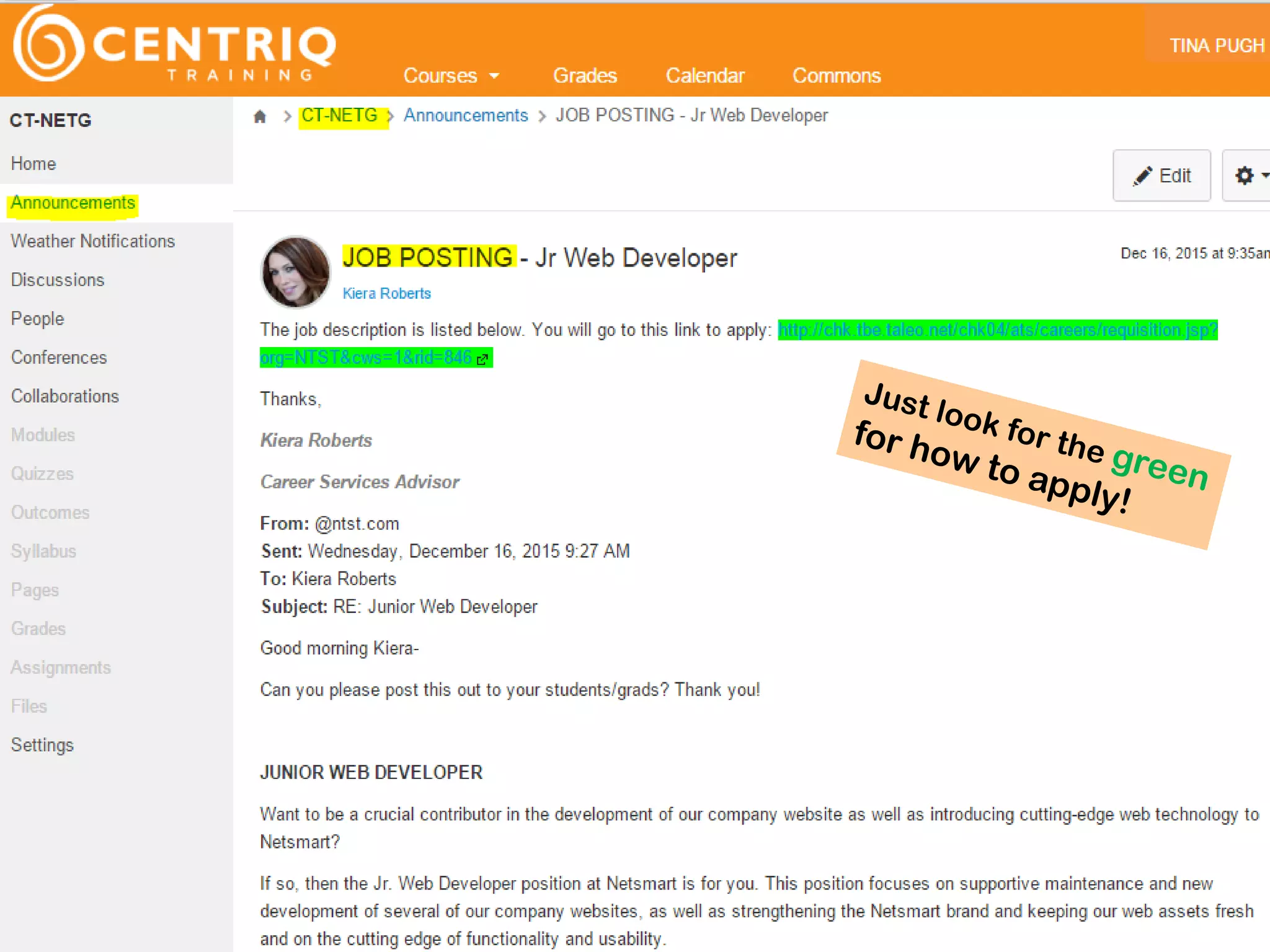1270x952 pixels.
Task: Click the JOB POSTING - Jr Web Developer title
Action: click(540, 257)
